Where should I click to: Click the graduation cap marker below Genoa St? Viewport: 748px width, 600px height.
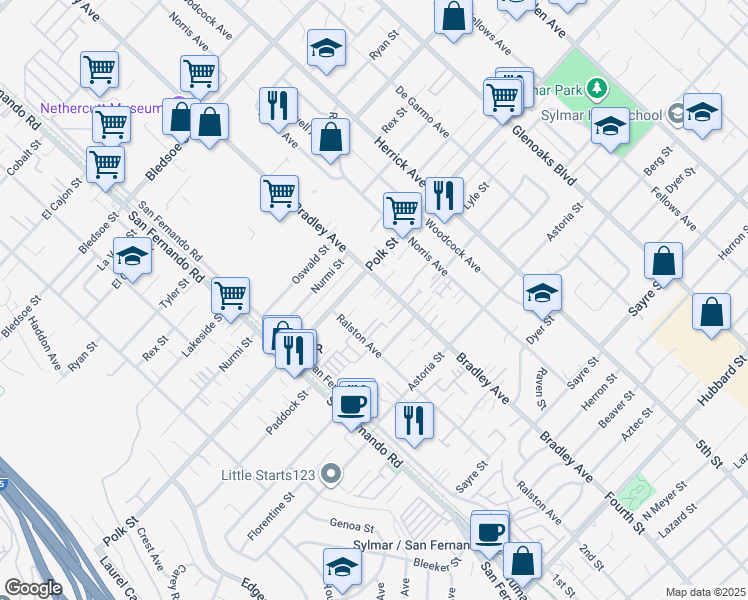pyautogui.click(x=342, y=568)
